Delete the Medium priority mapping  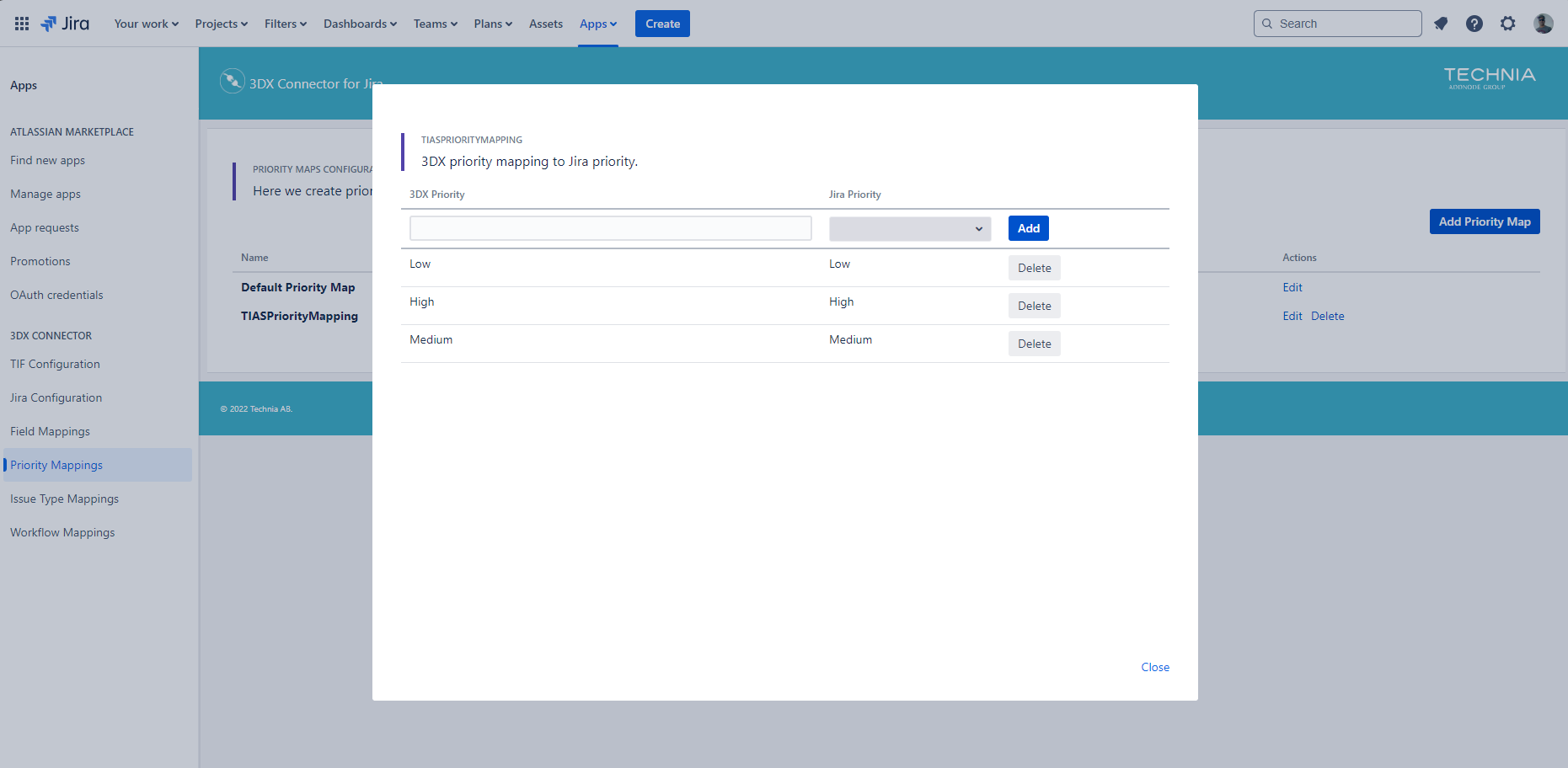pos(1034,344)
